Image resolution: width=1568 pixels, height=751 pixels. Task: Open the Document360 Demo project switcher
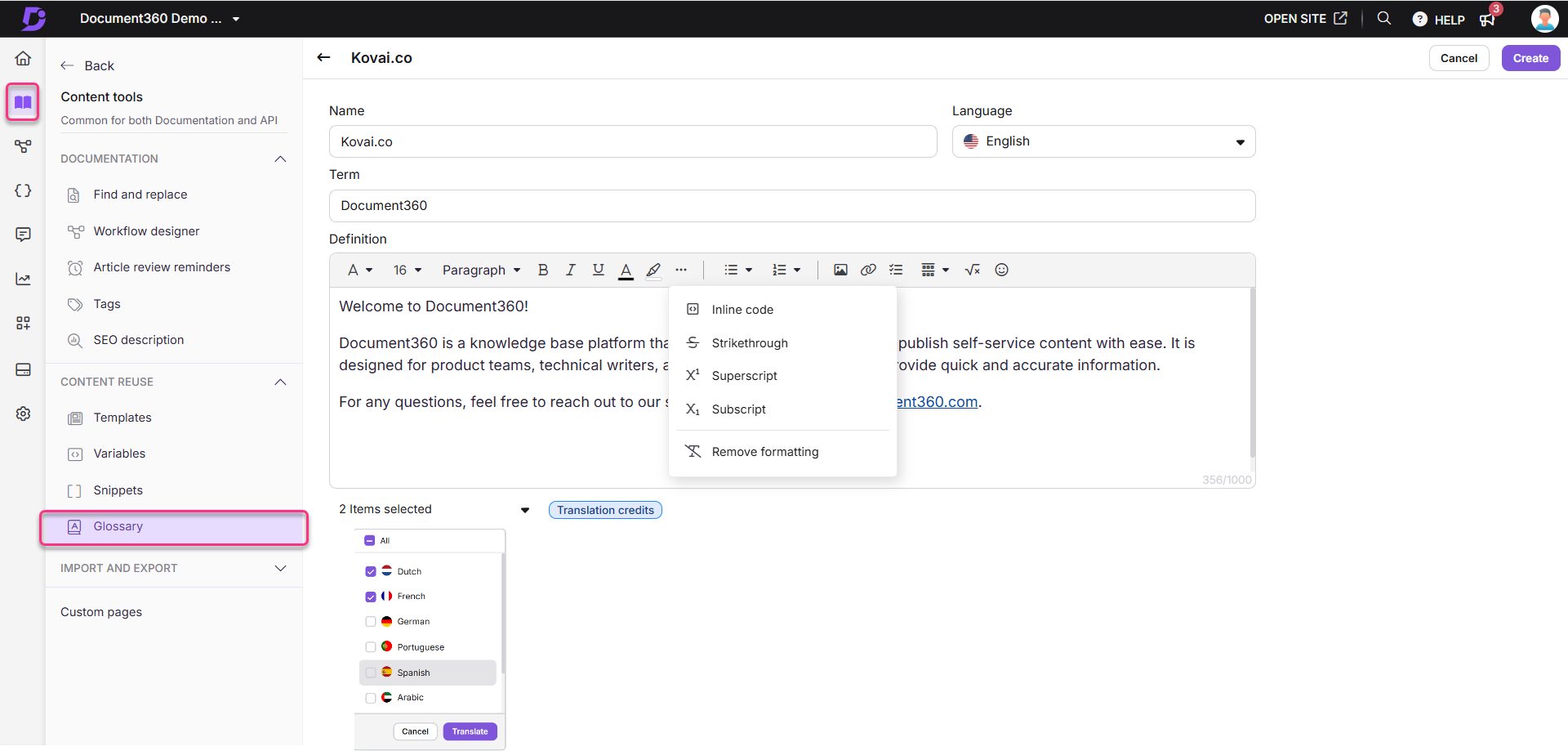[x=160, y=18]
